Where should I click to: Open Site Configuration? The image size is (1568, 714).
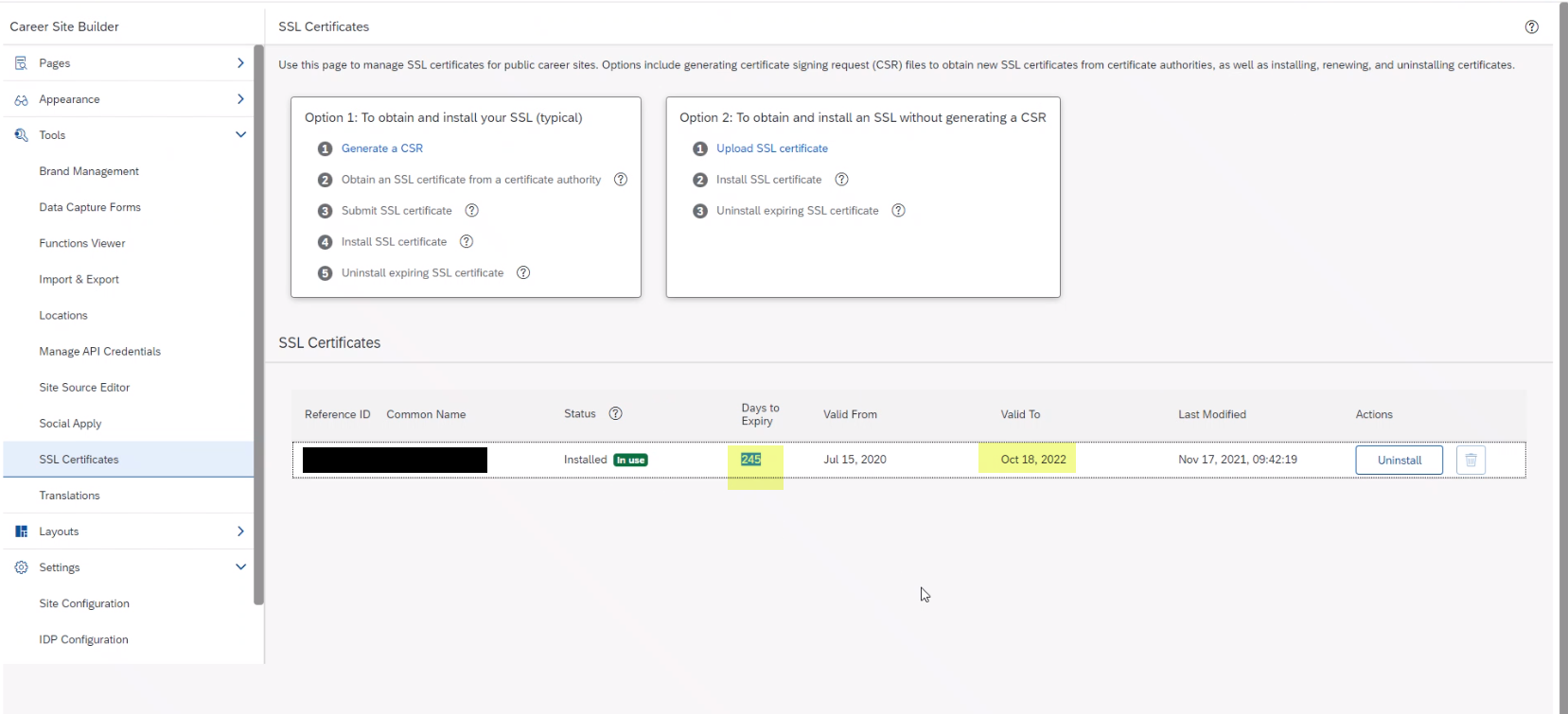[84, 603]
